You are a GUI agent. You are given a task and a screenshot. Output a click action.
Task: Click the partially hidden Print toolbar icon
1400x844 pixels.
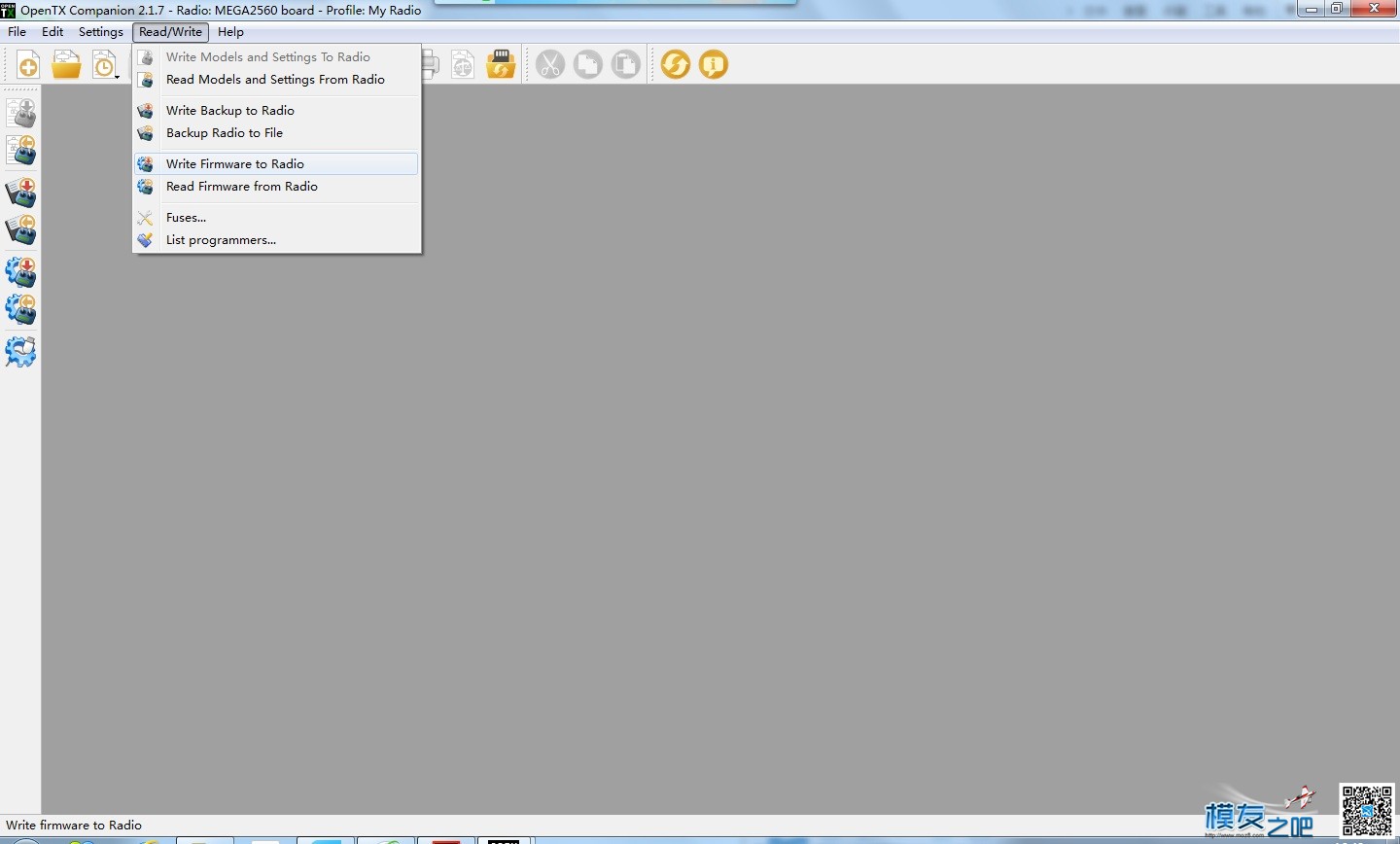[x=431, y=65]
